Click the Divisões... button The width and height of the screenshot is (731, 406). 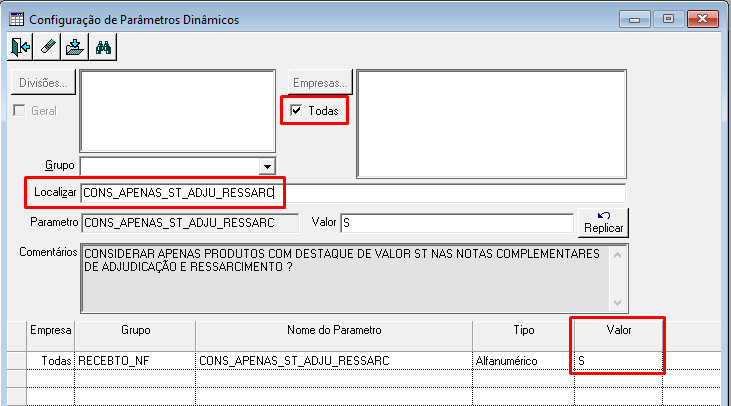tap(43, 83)
